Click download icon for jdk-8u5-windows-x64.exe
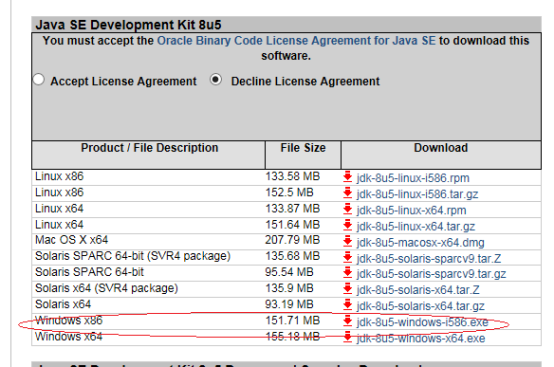This screenshot has height=367, width=554. tap(348, 337)
